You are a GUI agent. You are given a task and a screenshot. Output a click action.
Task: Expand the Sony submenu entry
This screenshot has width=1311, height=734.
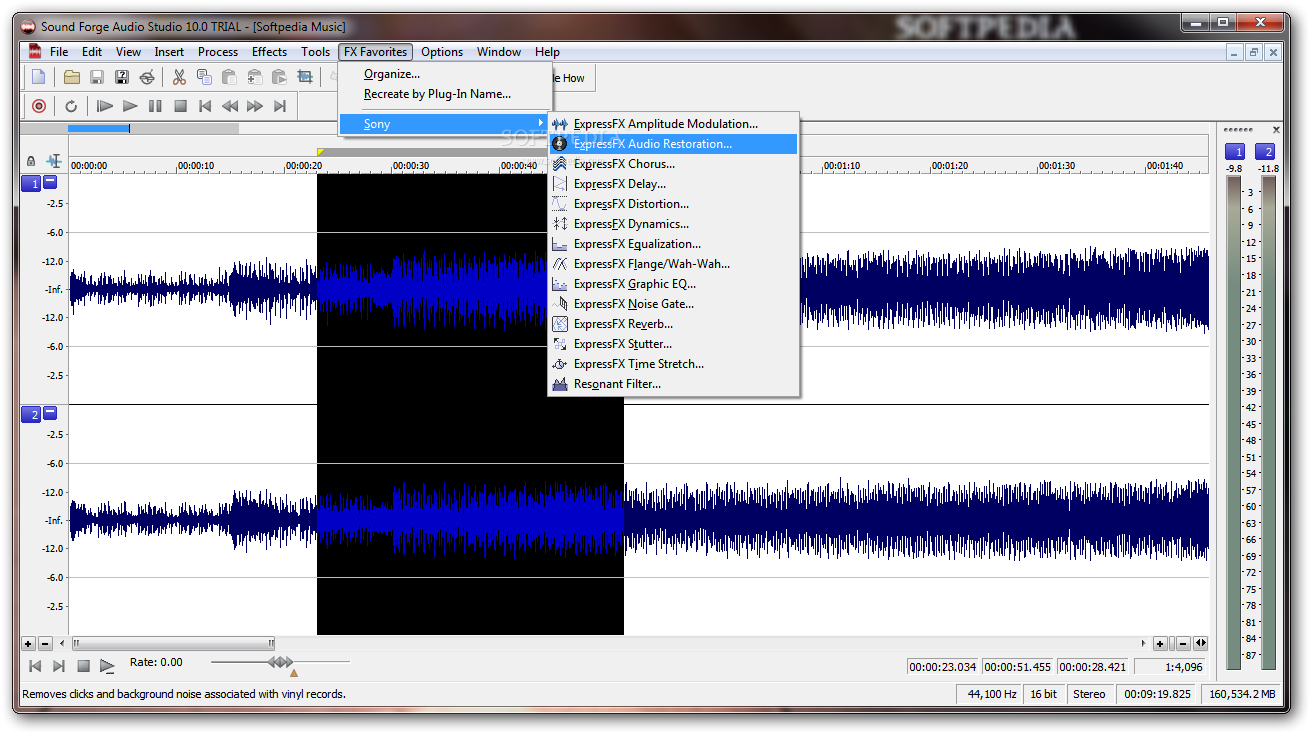point(445,124)
